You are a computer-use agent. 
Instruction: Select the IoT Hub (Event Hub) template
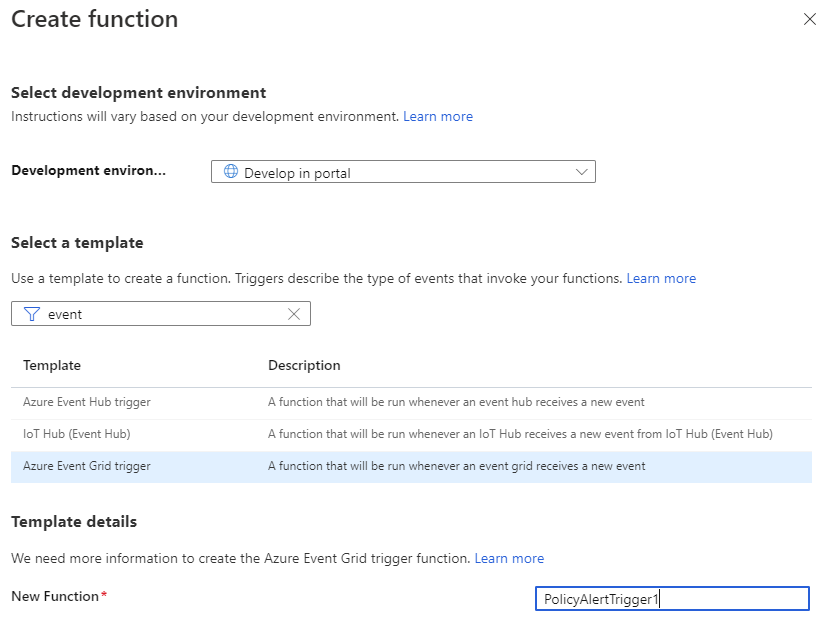(411, 434)
